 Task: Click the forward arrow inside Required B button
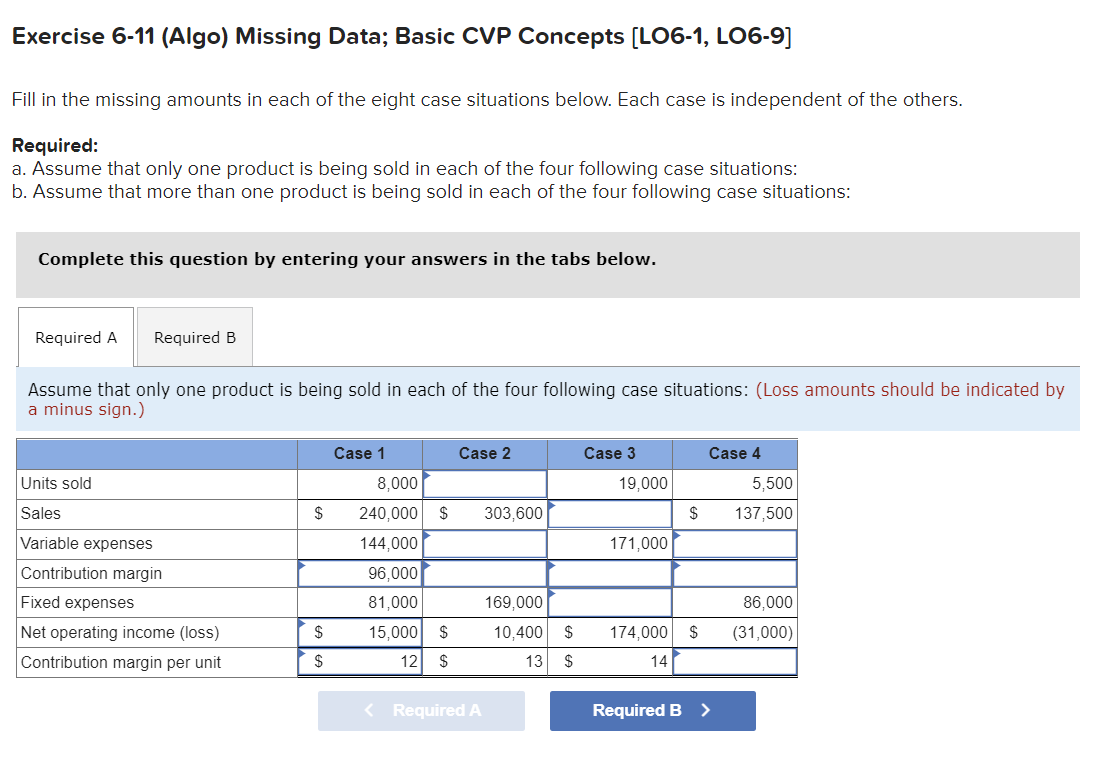(x=704, y=710)
